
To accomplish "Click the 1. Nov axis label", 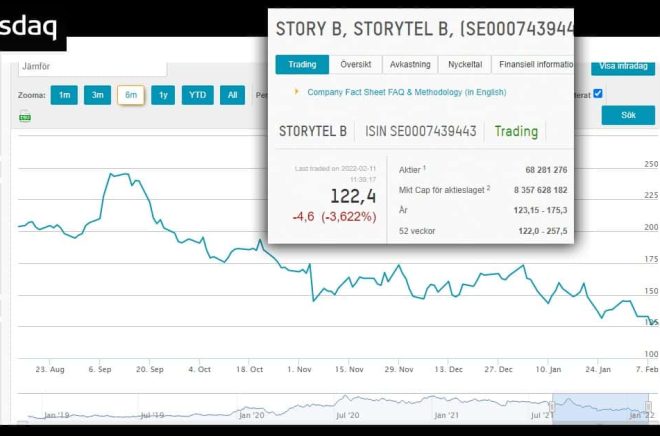I will pyautogui.click(x=299, y=370).
